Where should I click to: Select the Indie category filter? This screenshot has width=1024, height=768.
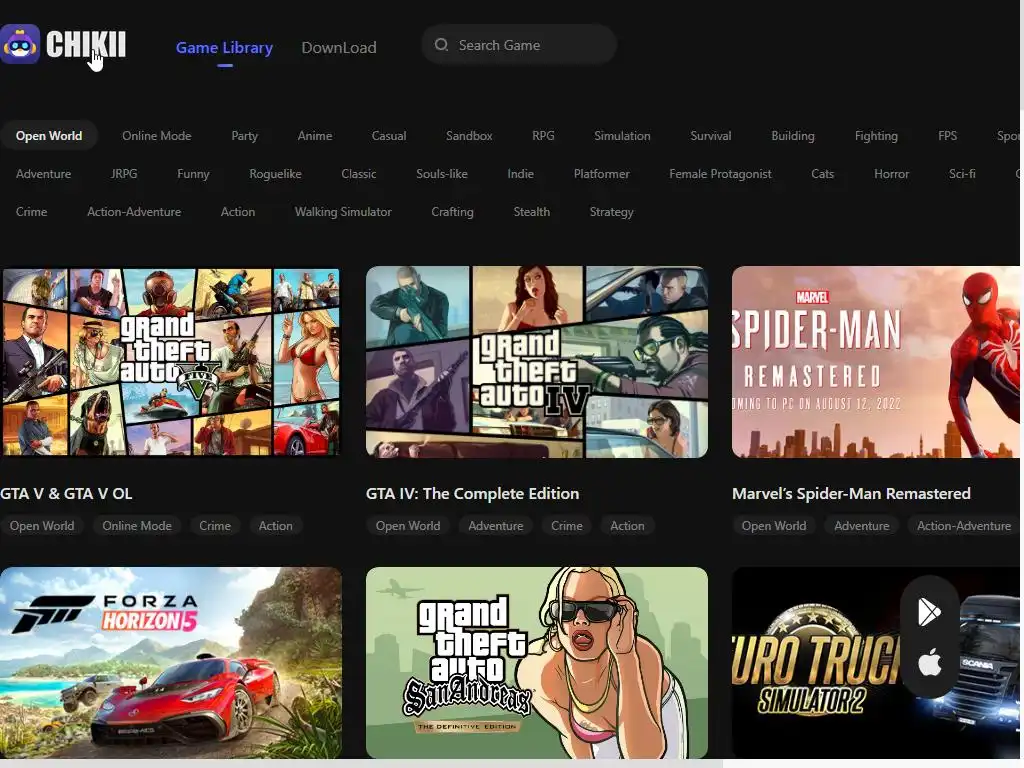tap(520, 174)
